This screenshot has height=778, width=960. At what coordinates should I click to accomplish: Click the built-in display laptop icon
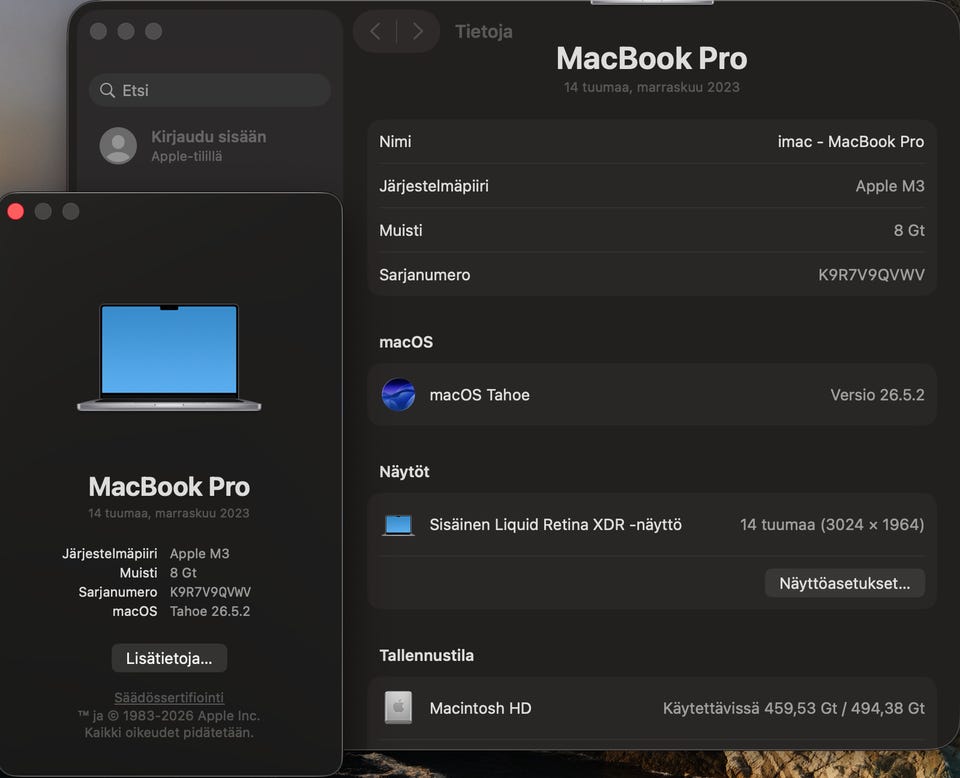click(398, 525)
